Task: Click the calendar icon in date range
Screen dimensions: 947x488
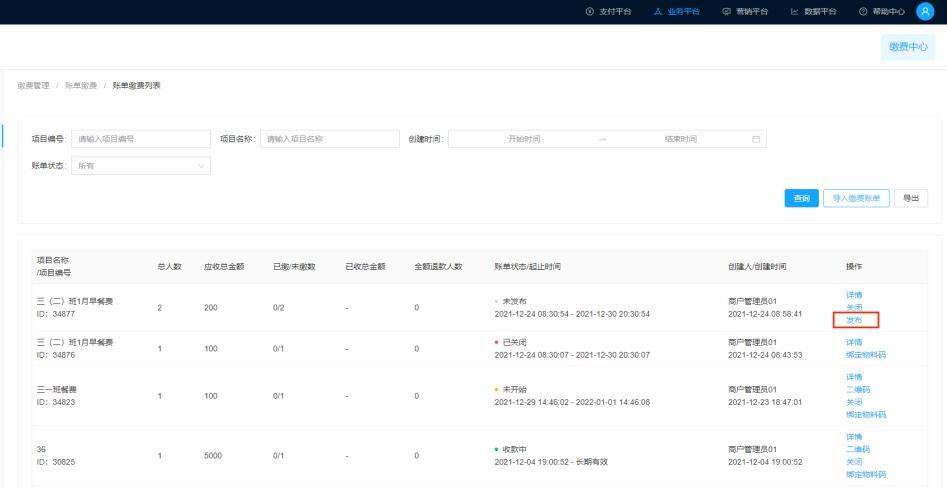Action: click(756, 139)
